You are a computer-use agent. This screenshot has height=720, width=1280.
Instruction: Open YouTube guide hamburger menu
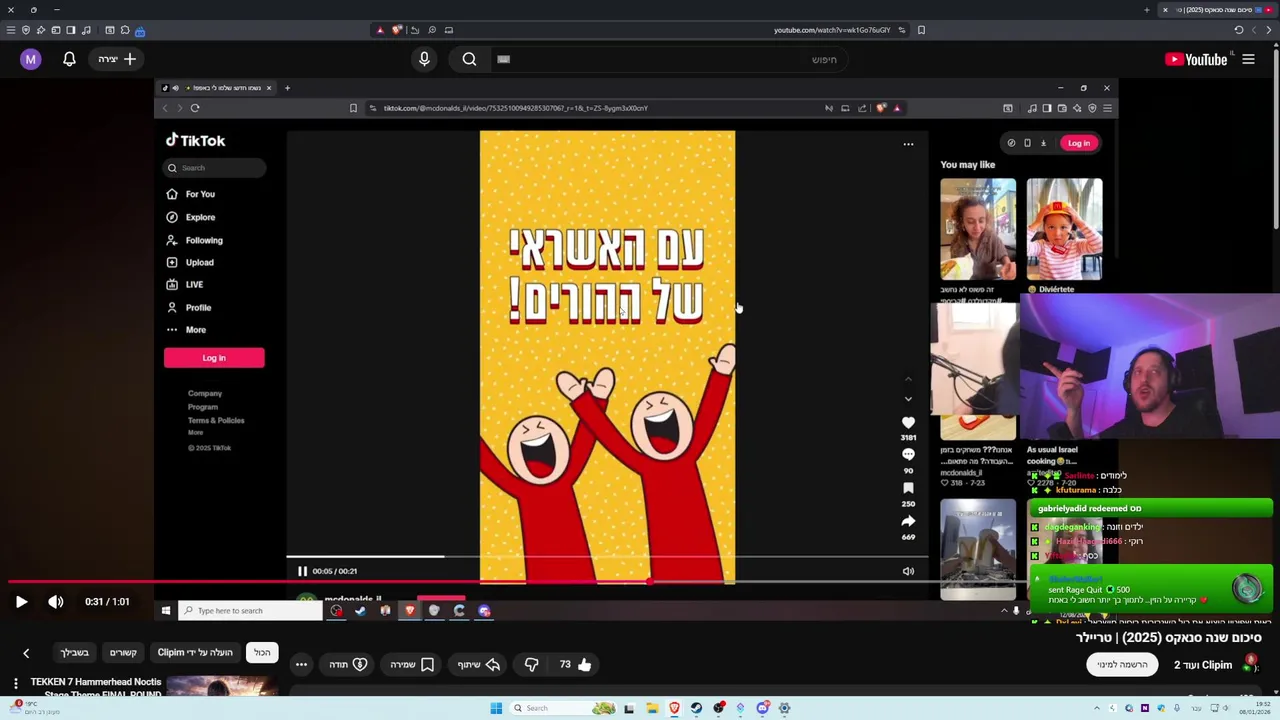(1248, 59)
